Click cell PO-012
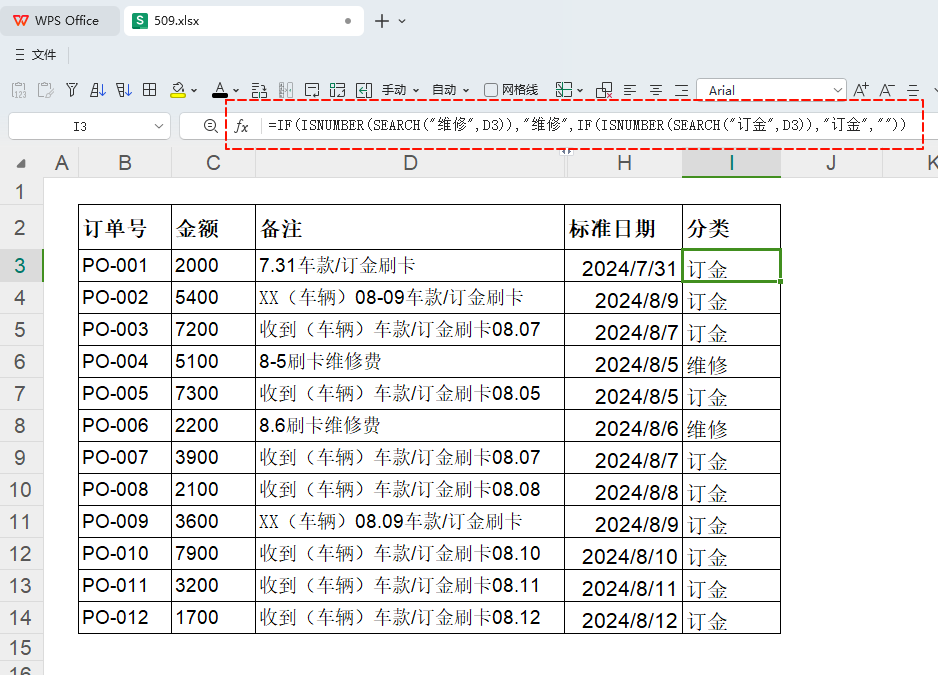 [125, 618]
